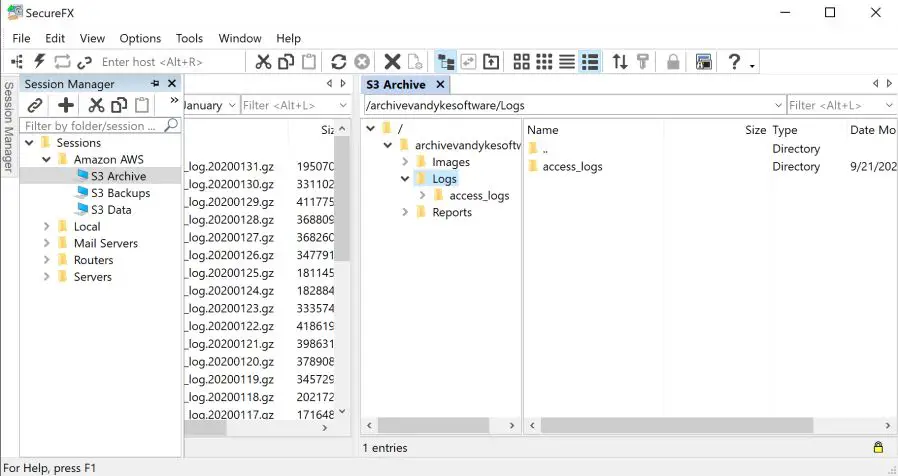Open the Options menu
This screenshot has height=476, width=898.
[140, 38]
